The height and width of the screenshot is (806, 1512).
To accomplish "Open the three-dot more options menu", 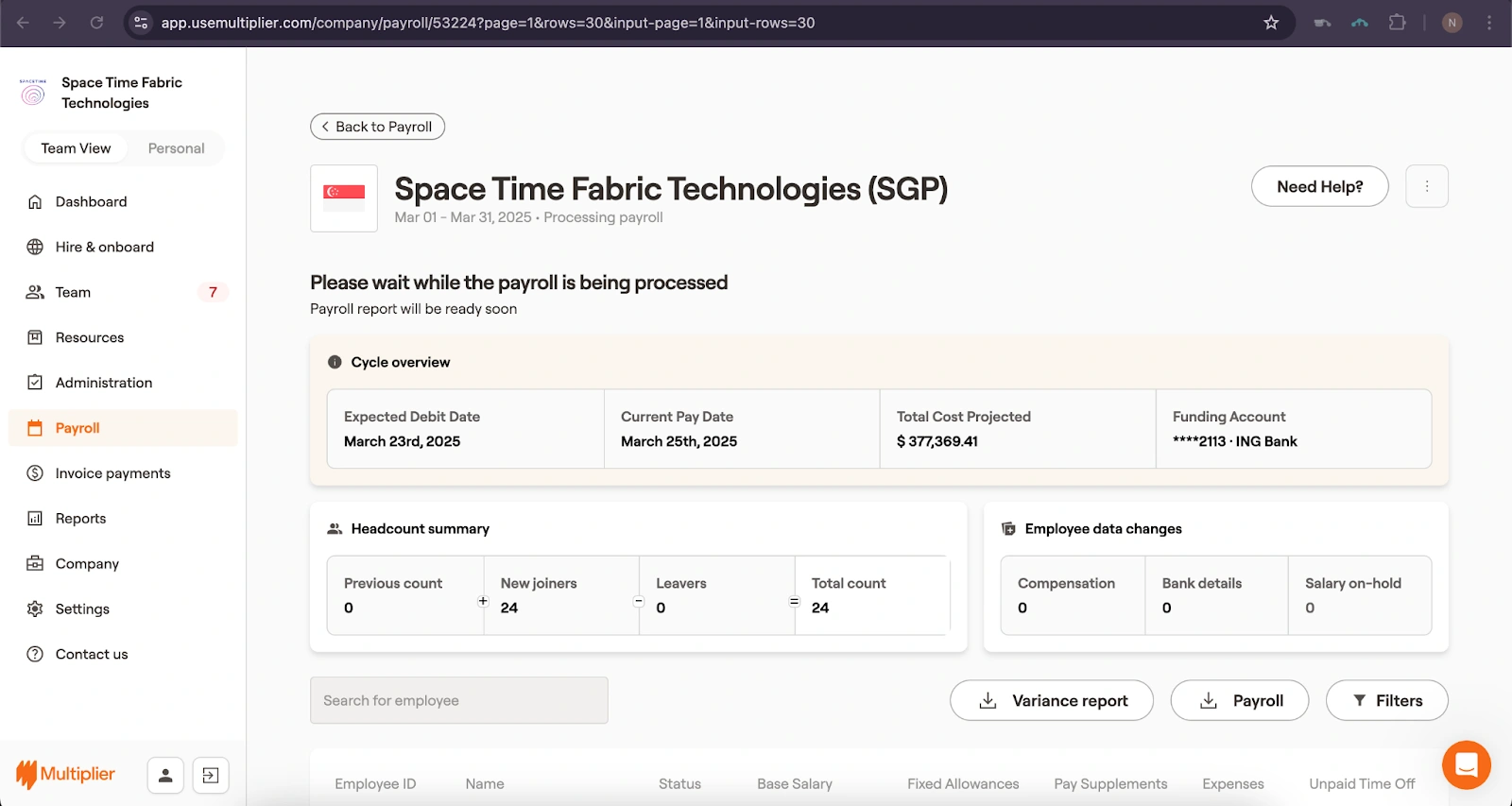I will coord(1427,187).
